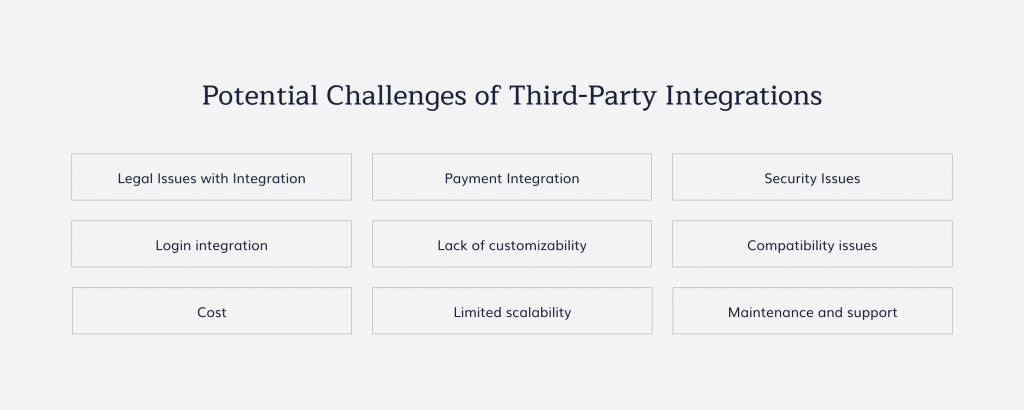Select the Lack of customizability box
The height and width of the screenshot is (410, 1024).
click(512, 244)
